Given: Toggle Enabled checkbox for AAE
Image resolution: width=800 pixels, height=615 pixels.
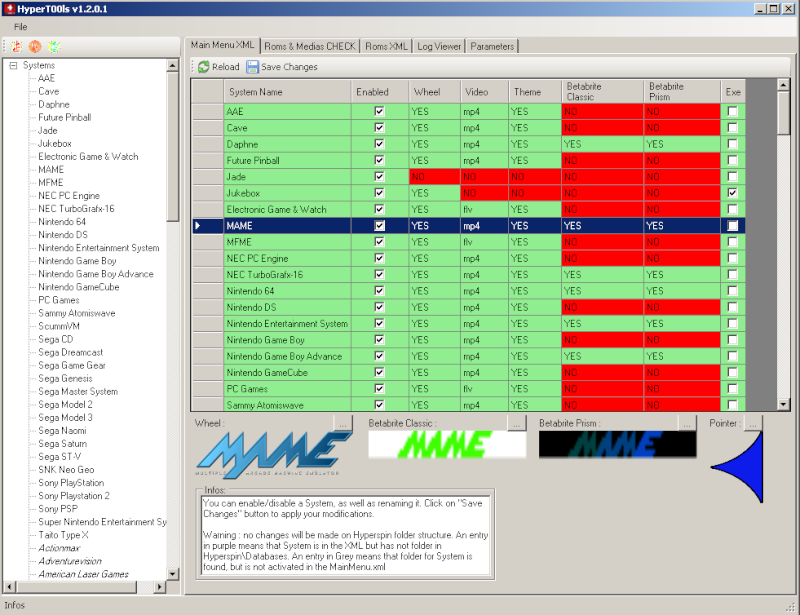Looking at the screenshot, I should (x=379, y=111).
